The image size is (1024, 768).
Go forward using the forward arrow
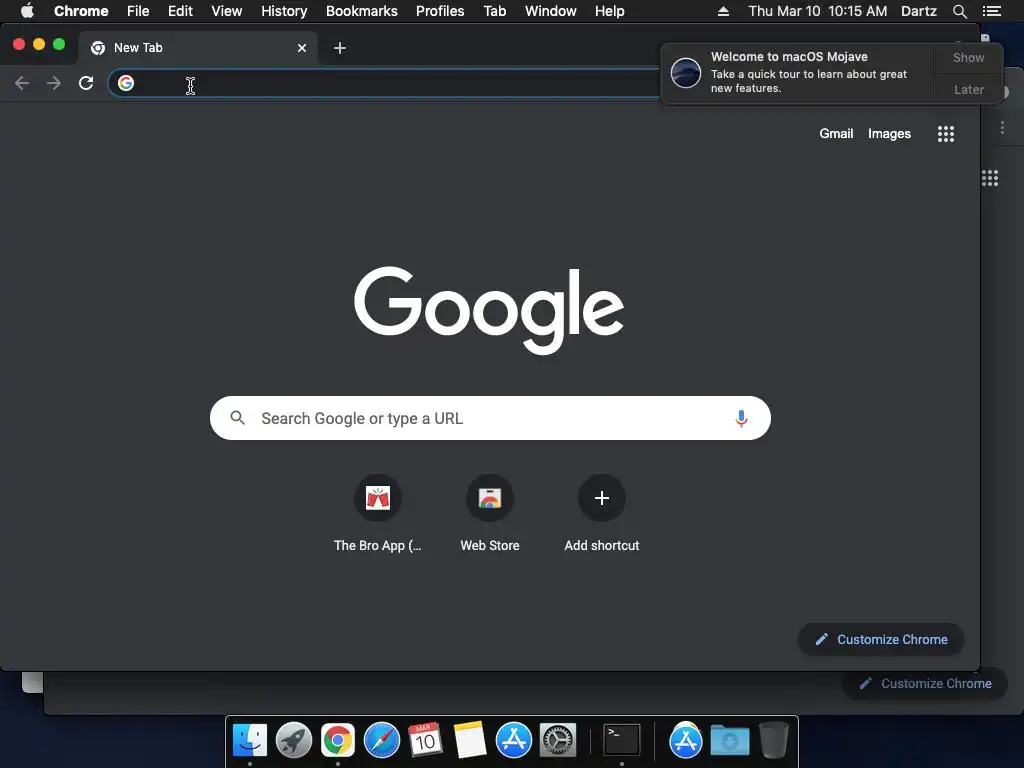[x=54, y=83]
